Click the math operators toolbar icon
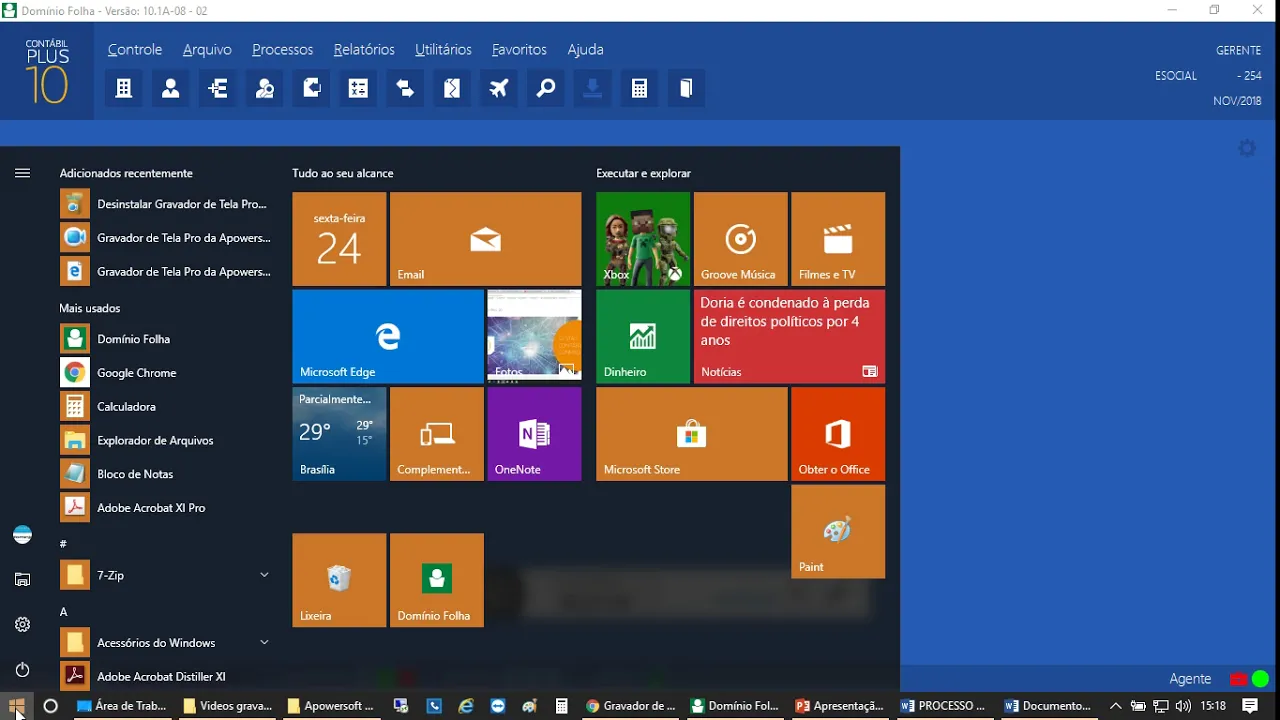This screenshot has width=1280, height=720. pos(358,89)
